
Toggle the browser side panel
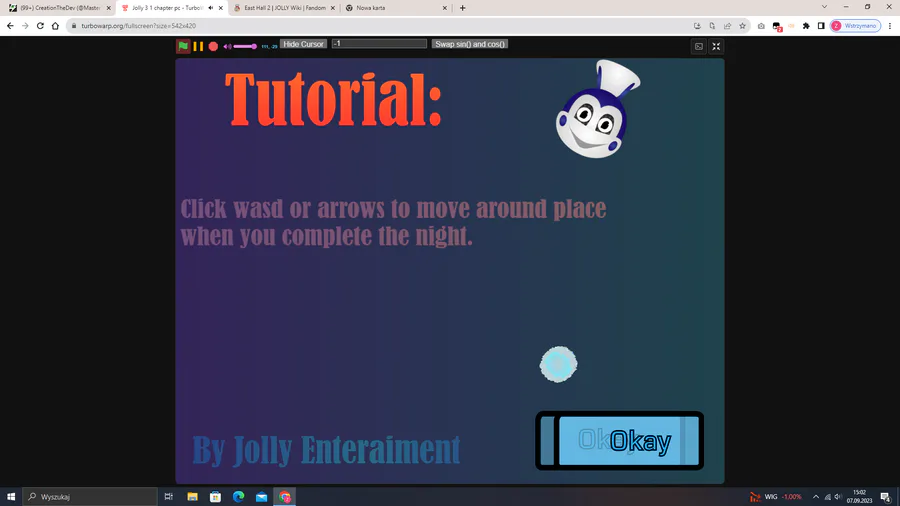821,26
